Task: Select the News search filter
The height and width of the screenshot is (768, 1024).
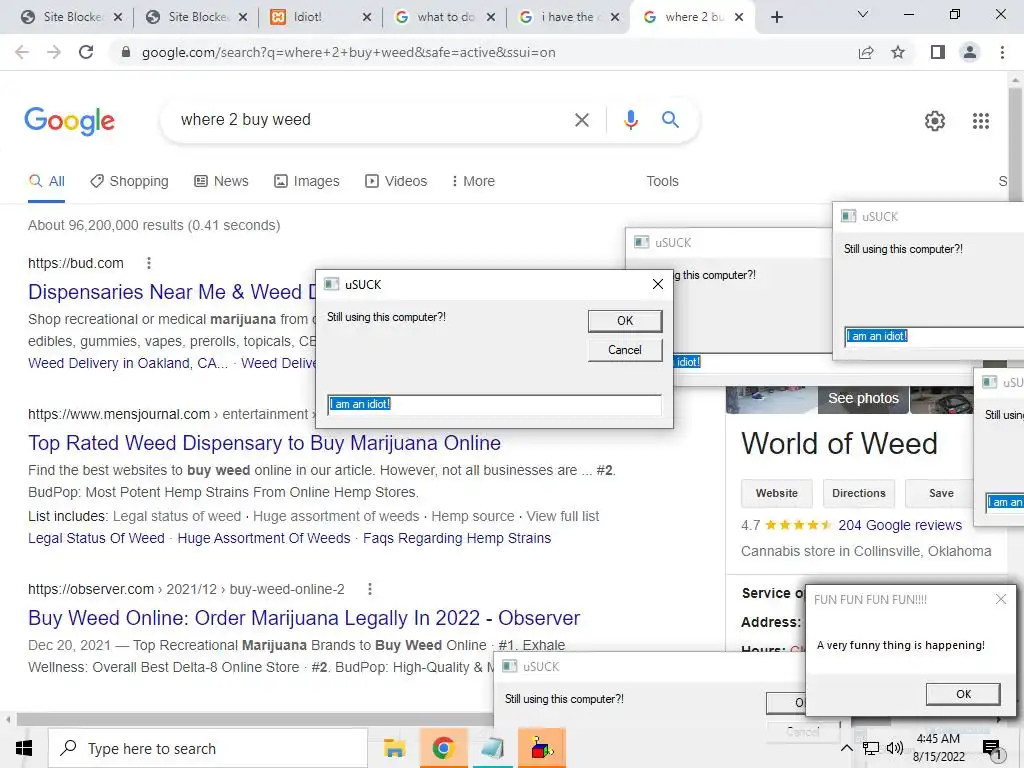Action: (221, 181)
